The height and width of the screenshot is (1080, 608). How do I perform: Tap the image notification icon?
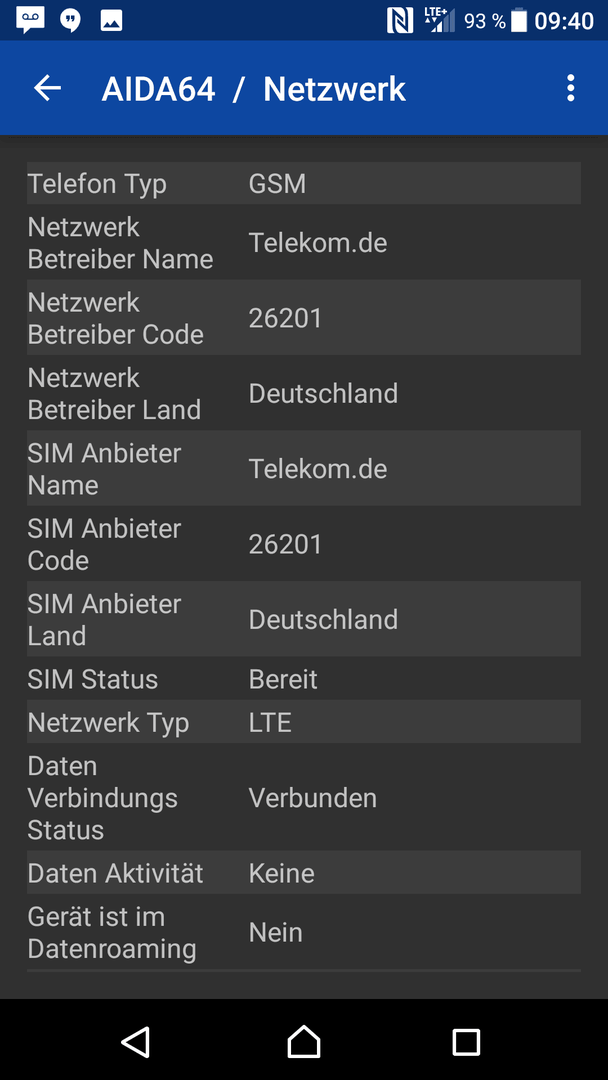(x=112, y=21)
